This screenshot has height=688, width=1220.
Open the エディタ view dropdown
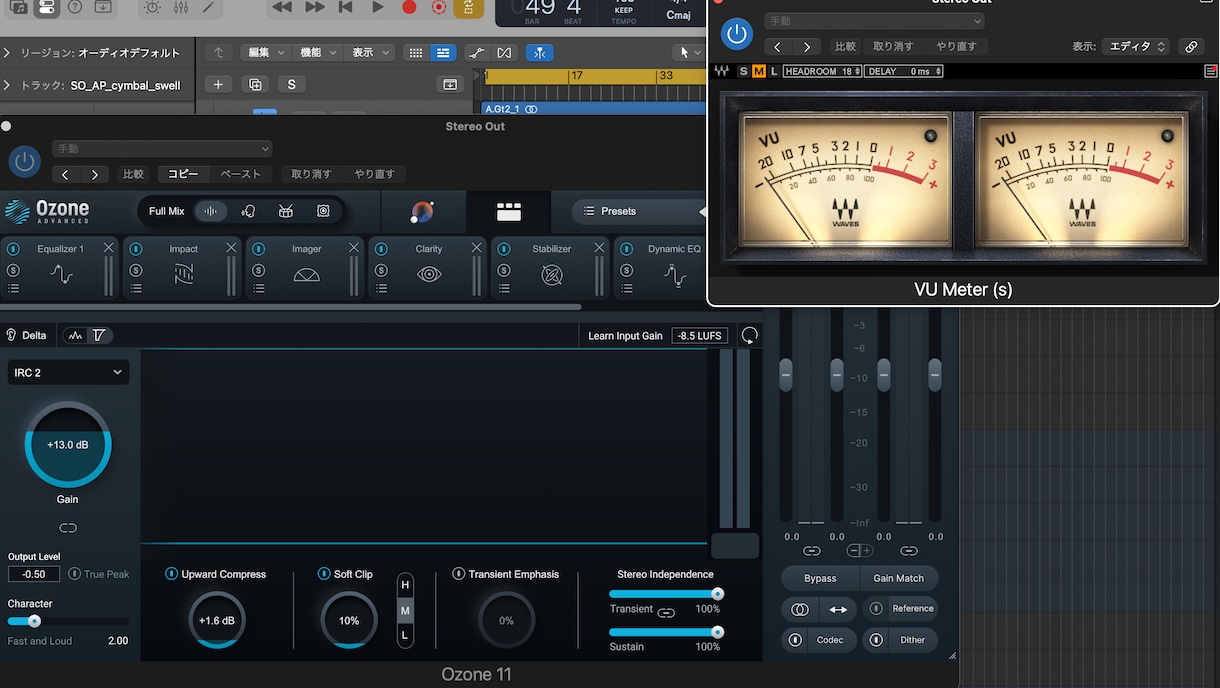[x=1135, y=46]
